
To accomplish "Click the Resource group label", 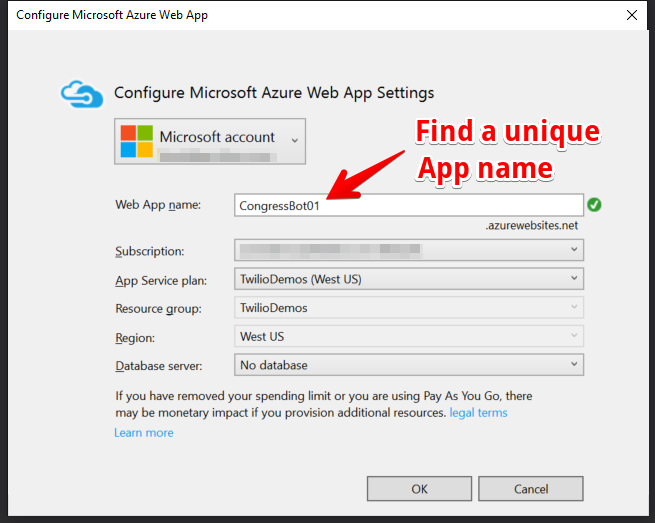I will [158, 309].
